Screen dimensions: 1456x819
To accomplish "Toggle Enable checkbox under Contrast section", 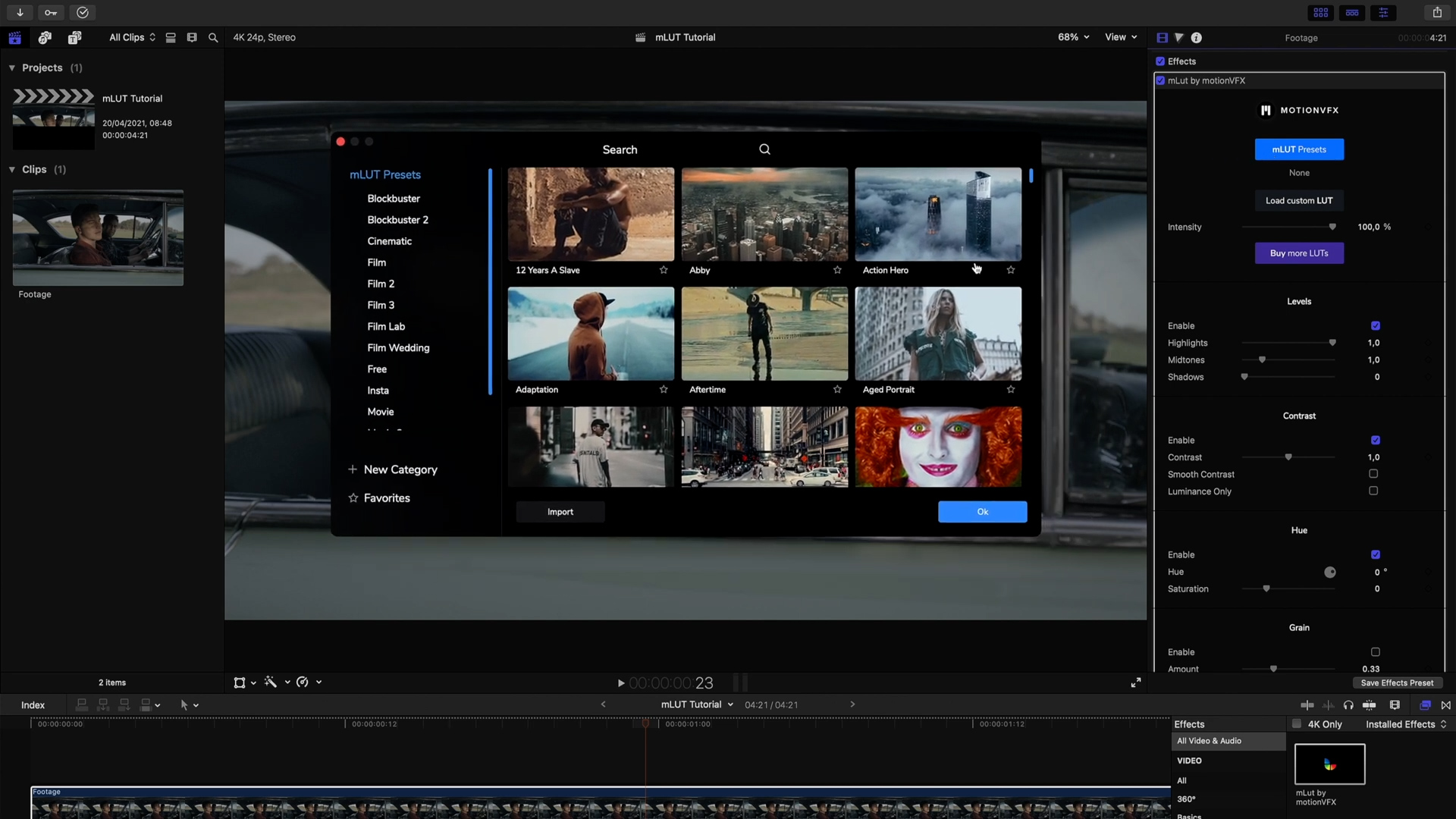I will coord(1375,440).
